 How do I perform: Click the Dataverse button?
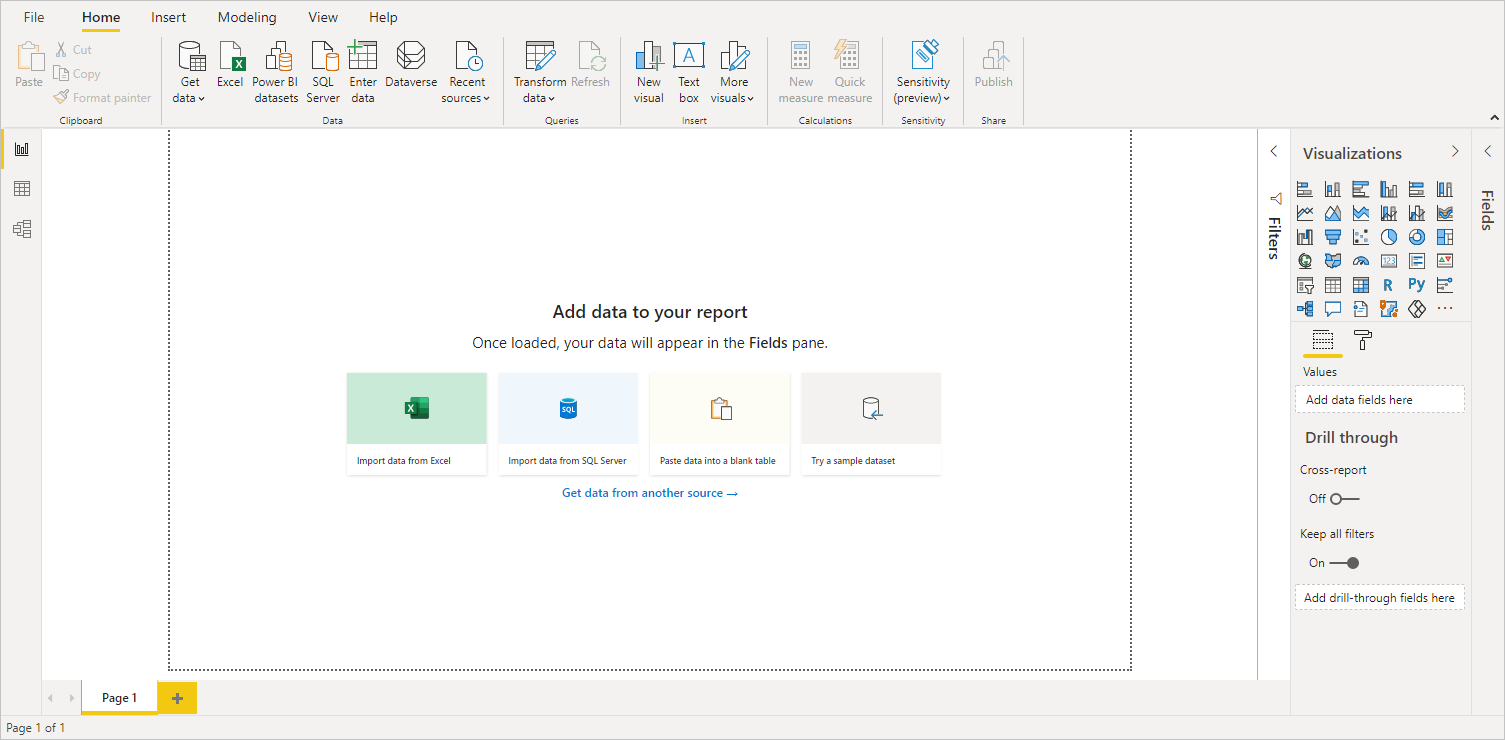[x=411, y=65]
